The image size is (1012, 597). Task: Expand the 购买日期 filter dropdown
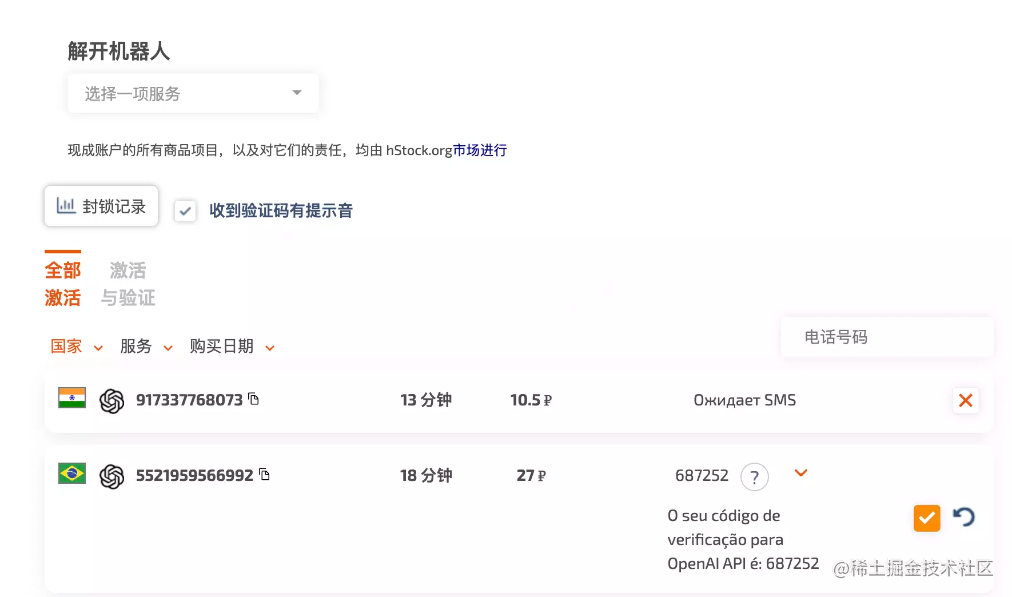(232, 347)
